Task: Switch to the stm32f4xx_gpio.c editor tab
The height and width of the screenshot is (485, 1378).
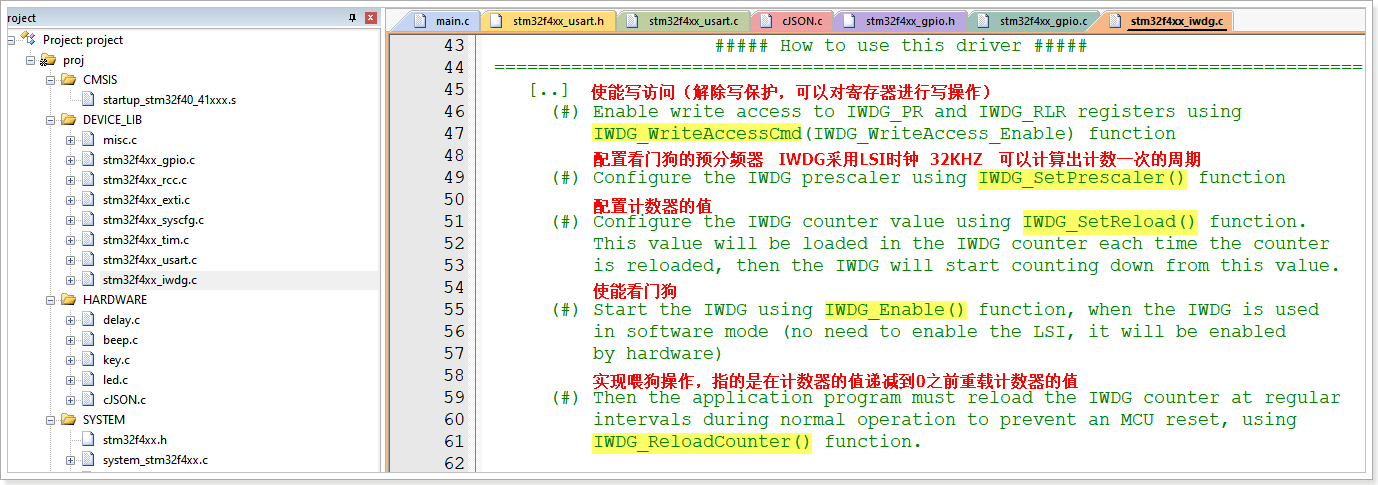Action: (x=1034, y=20)
